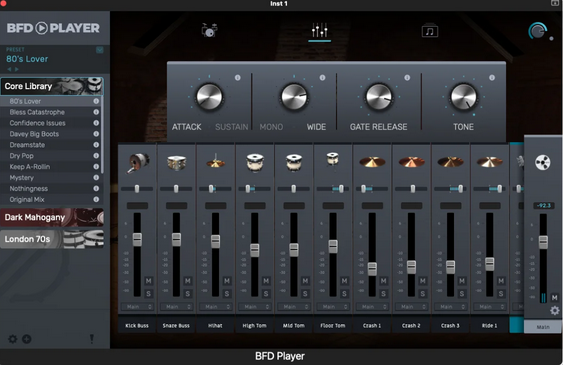The image size is (563, 365).
Task: Click the Gate Release knob
Action: (379, 97)
